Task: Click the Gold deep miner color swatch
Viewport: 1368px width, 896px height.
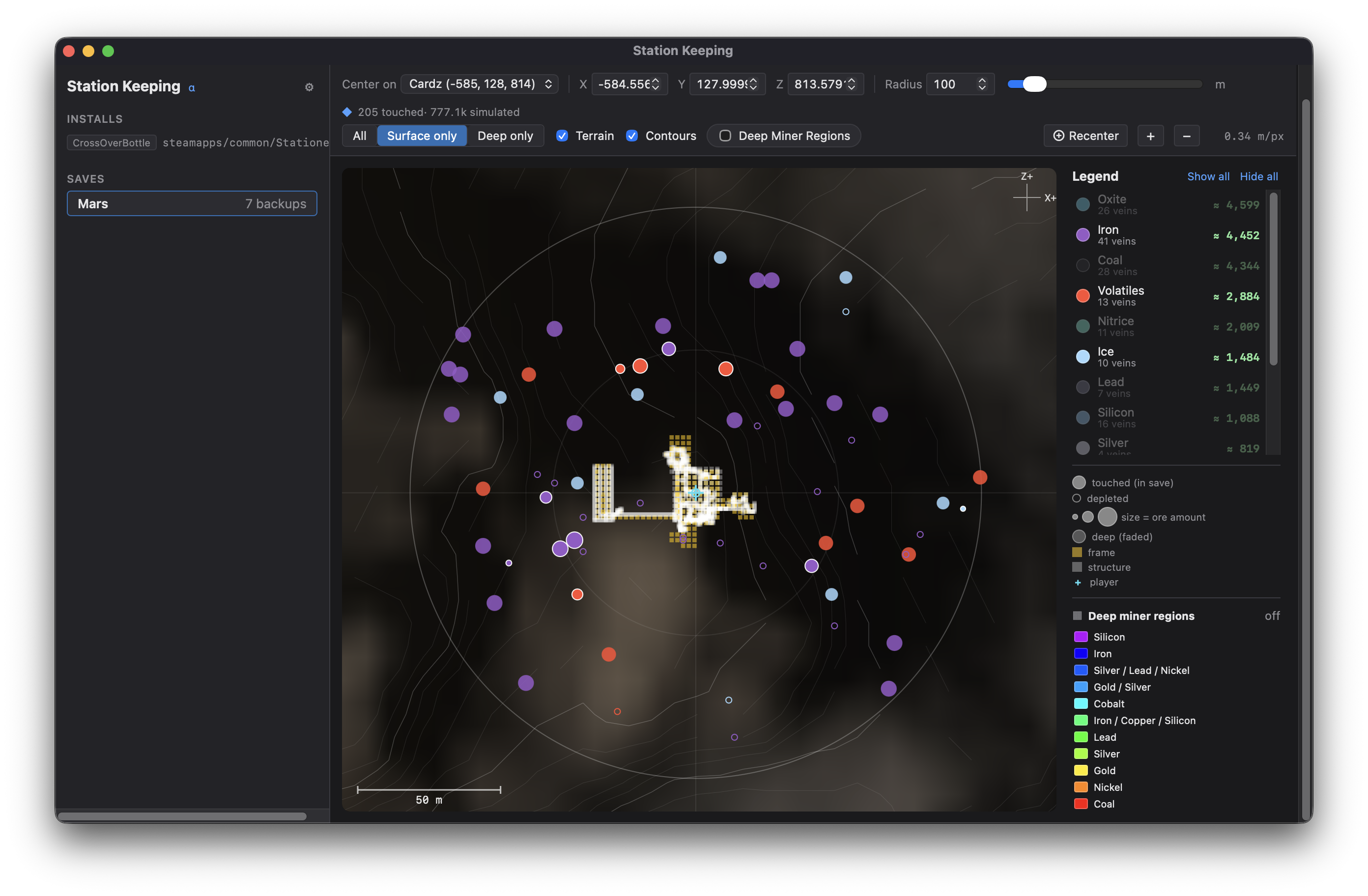Action: point(1081,770)
